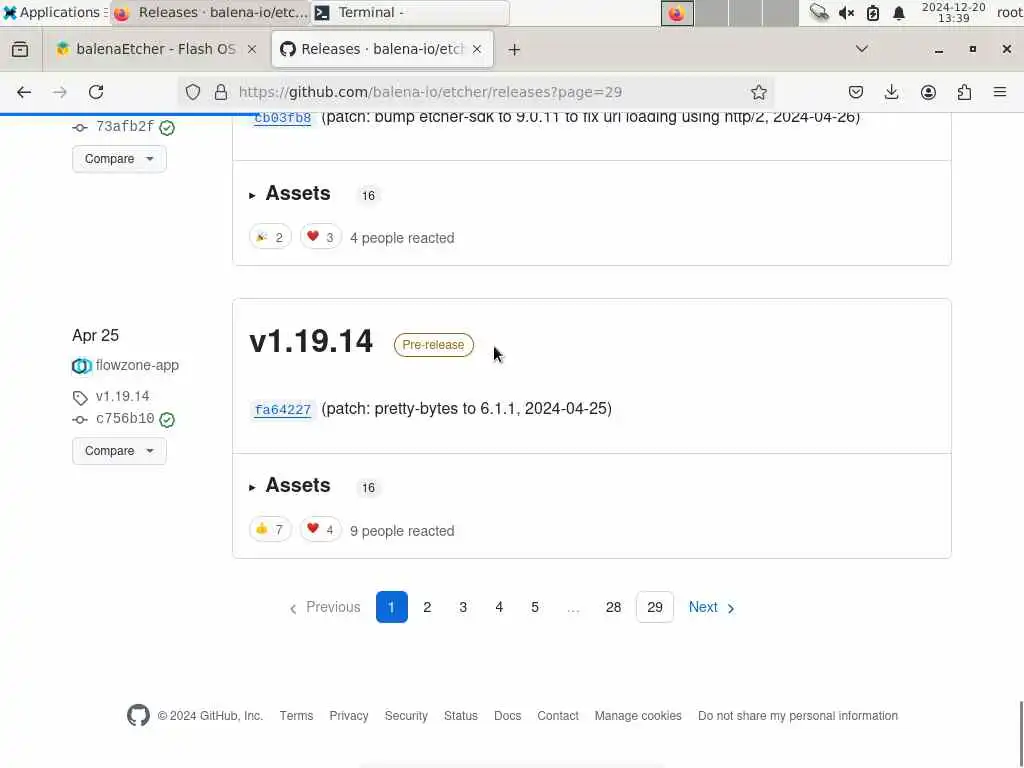
Task: Open the Terms footer link
Action: (x=296, y=716)
